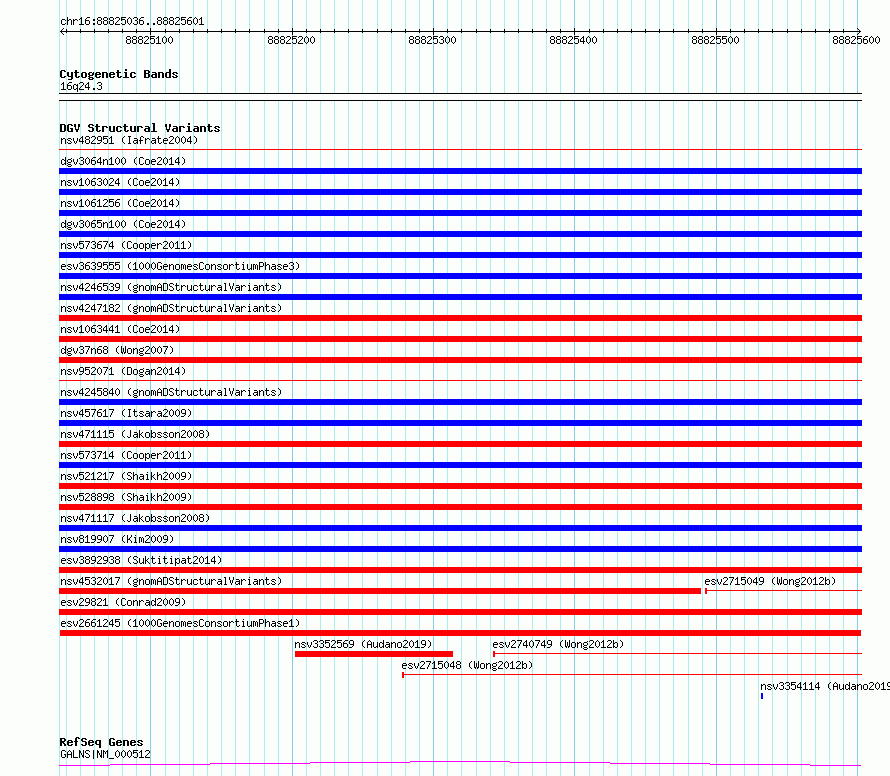Image resolution: width=890 pixels, height=776 pixels.
Task: Open variant esv2715048 (Wong2012b)
Action: (x=467, y=665)
